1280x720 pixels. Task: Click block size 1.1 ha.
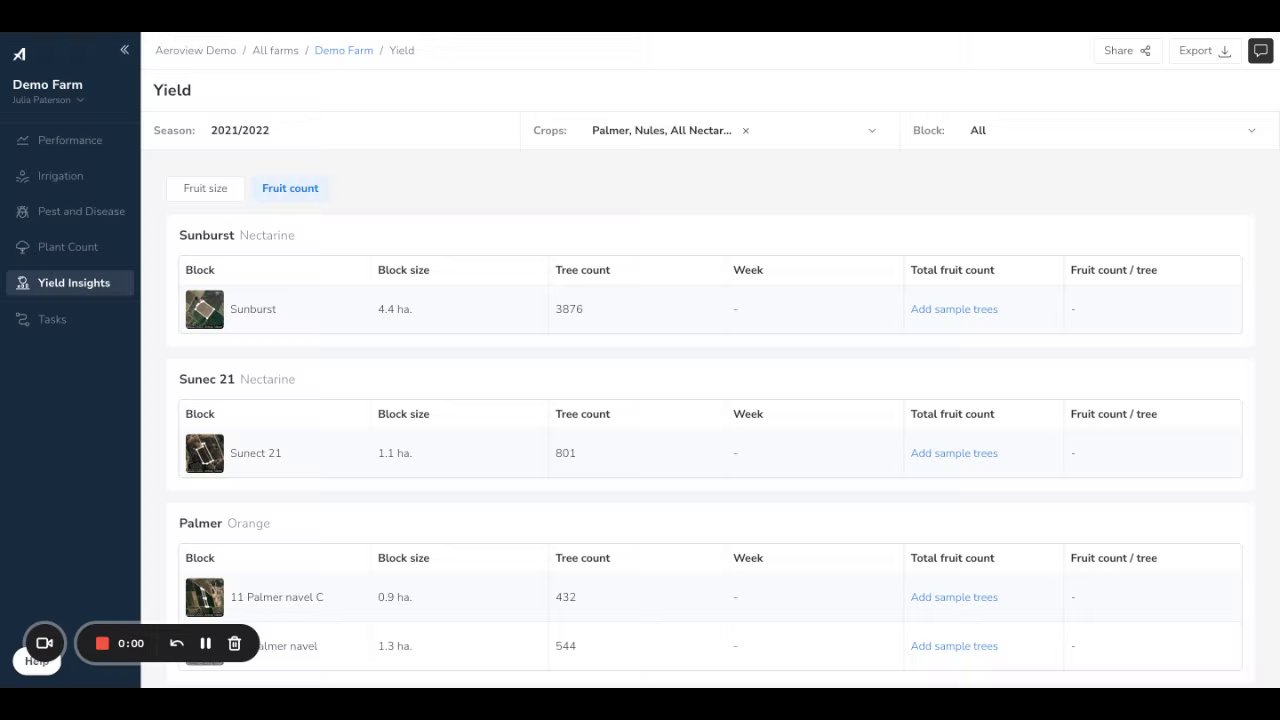(x=395, y=453)
